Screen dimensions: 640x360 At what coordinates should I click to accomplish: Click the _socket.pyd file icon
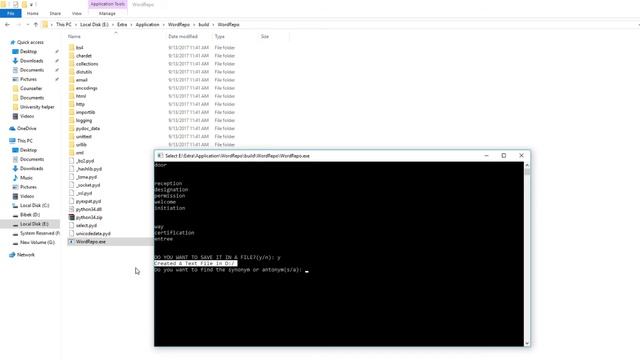pos(71,185)
